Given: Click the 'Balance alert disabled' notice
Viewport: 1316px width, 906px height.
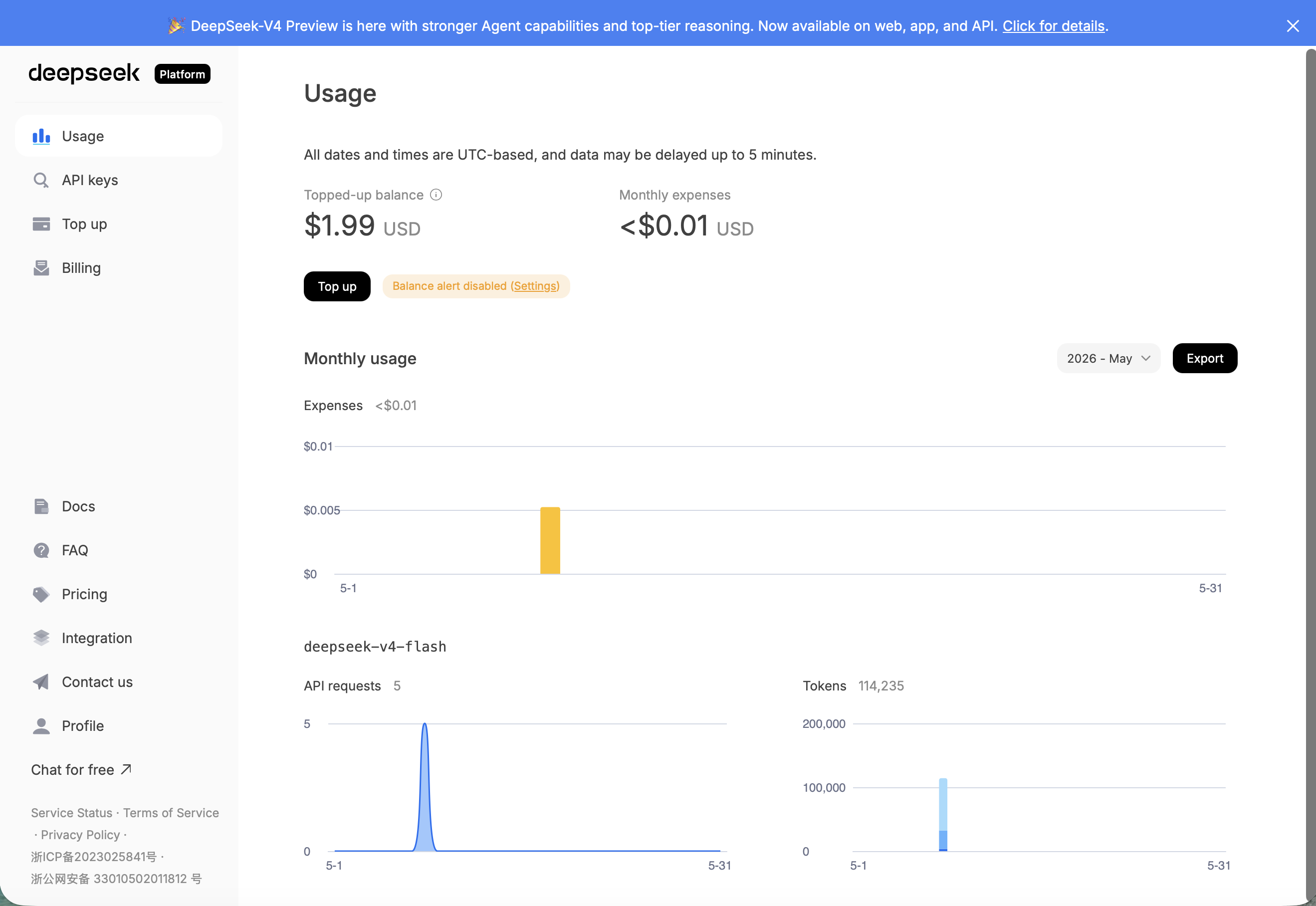Looking at the screenshot, I should click(476, 286).
